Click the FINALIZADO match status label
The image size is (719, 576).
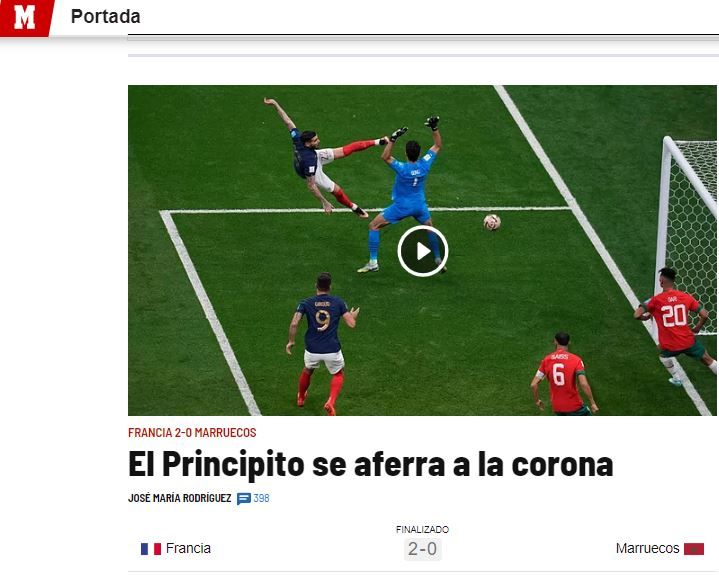[422, 530]
